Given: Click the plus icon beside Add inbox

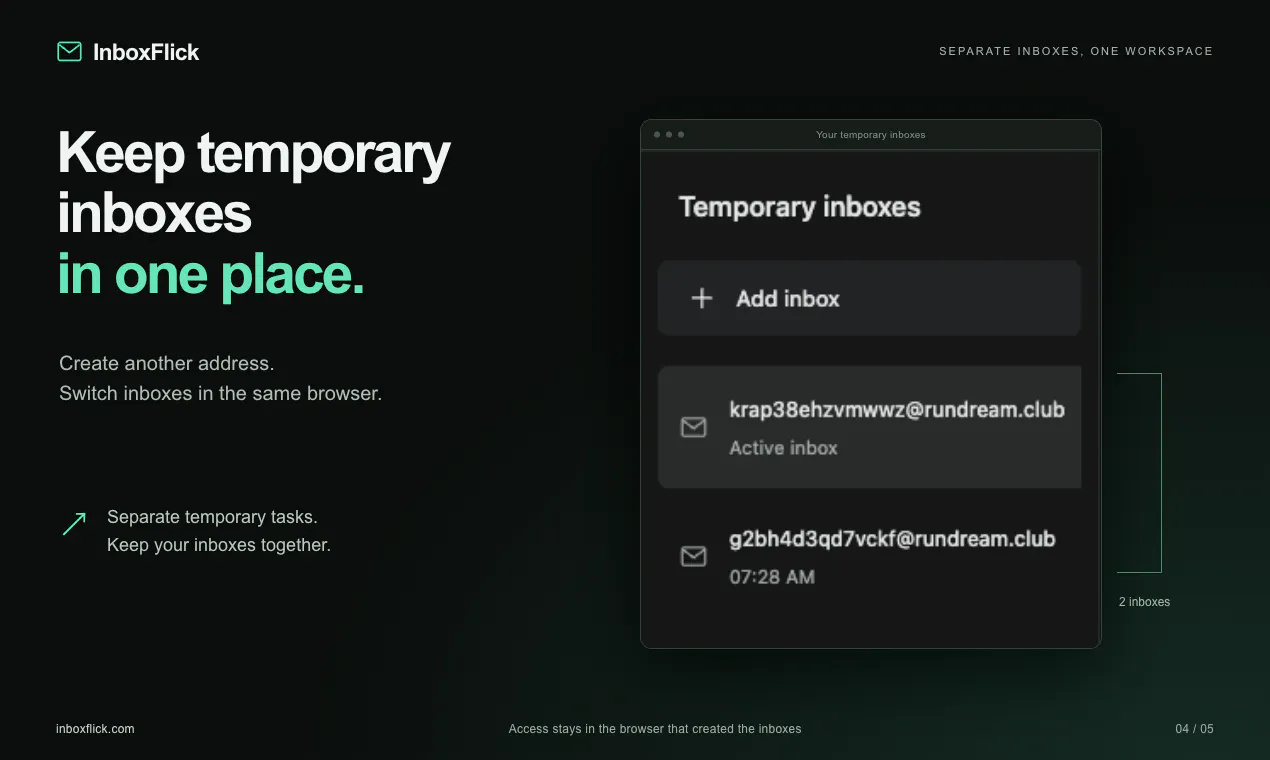Looking at the screenshot, I should pyautogui.click(x=702, y=298).
